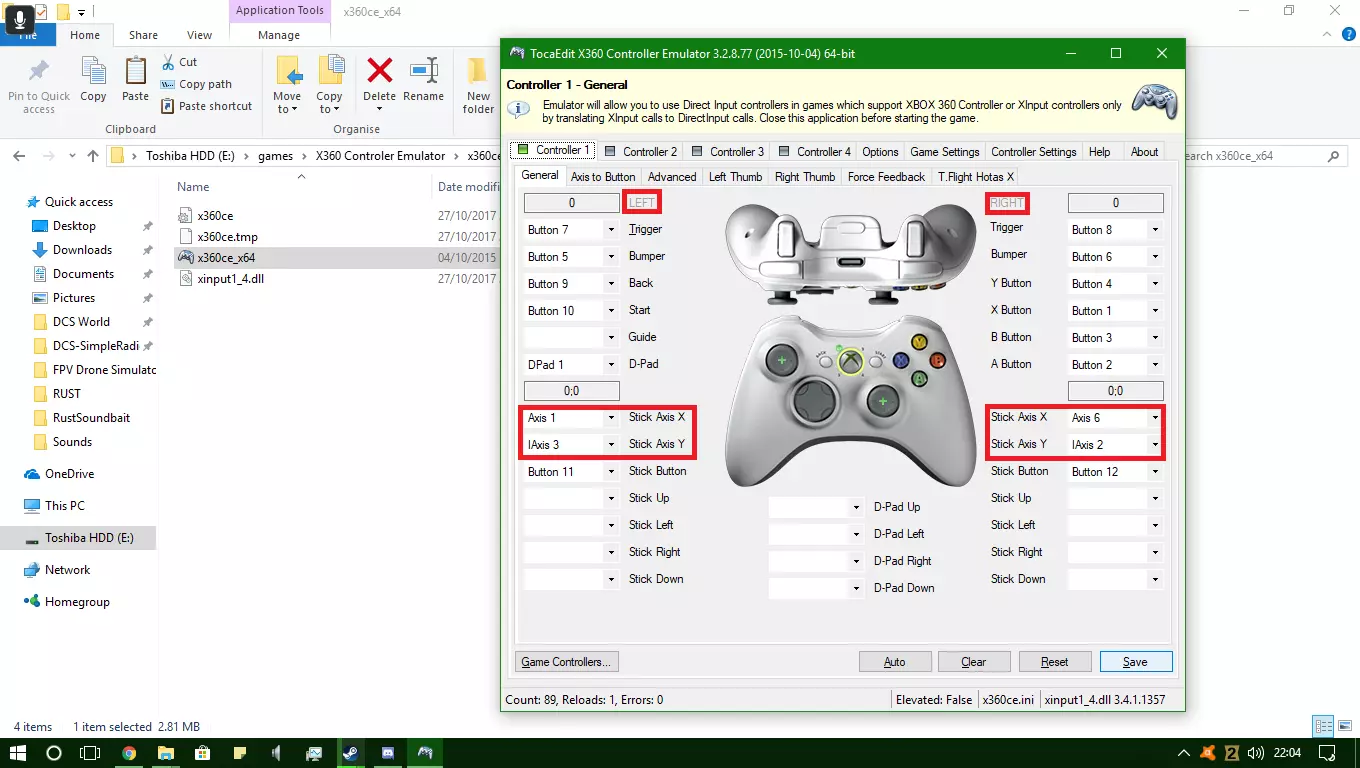Click the Copy icon in Explorer ribbon
The height and width of the screenshot is (768, 1360).
(x=93, y=79)
